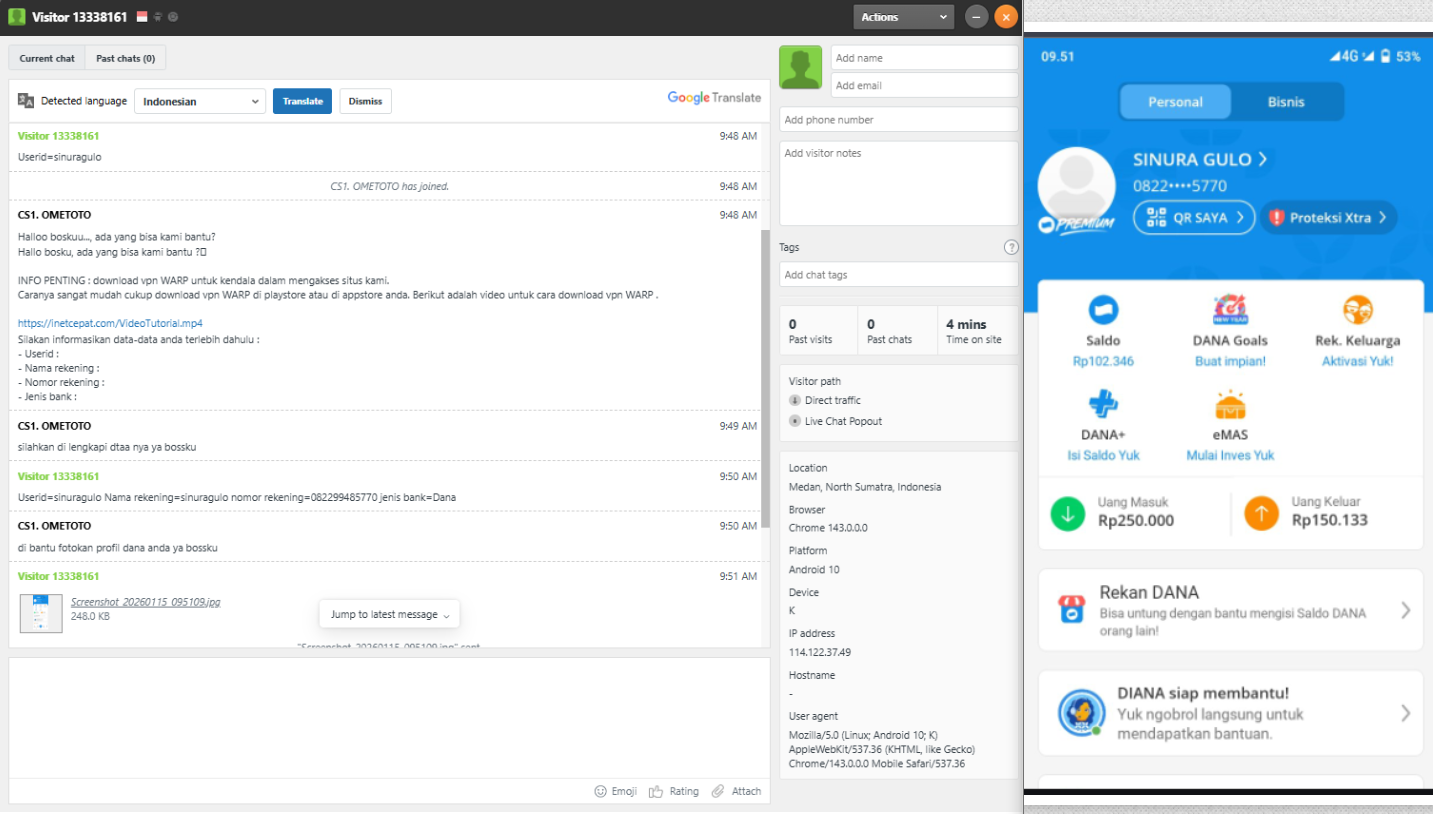Open the Emoji picker

615,791
